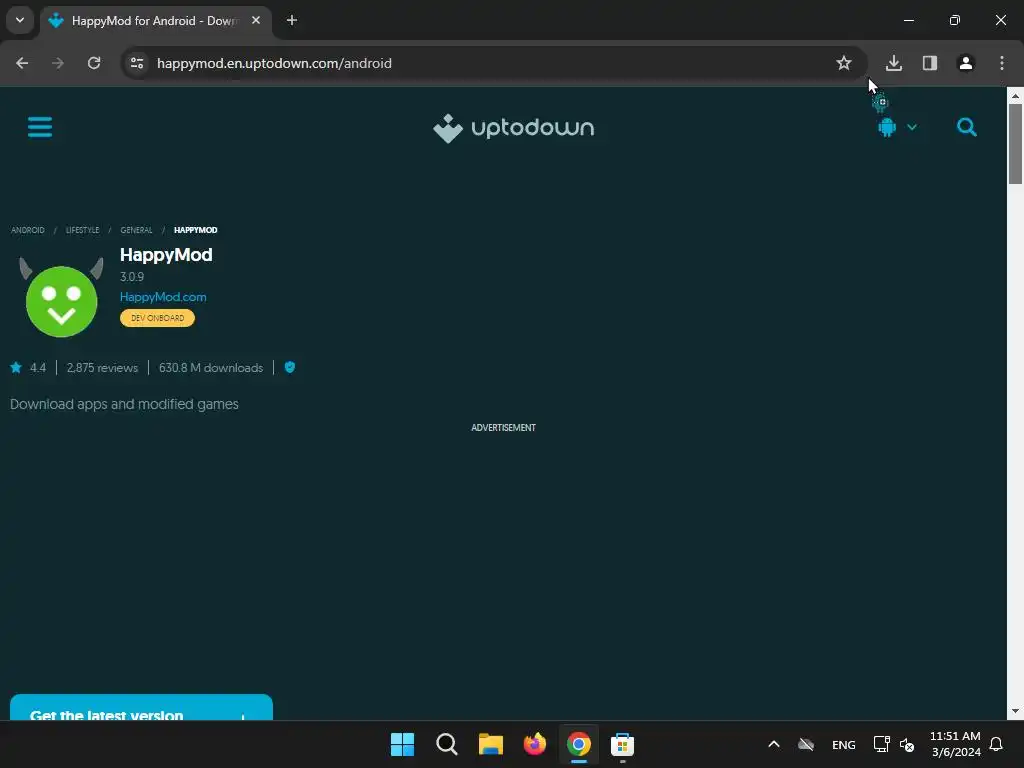
Task: Open the notification bell
Action: coord(996,744)
